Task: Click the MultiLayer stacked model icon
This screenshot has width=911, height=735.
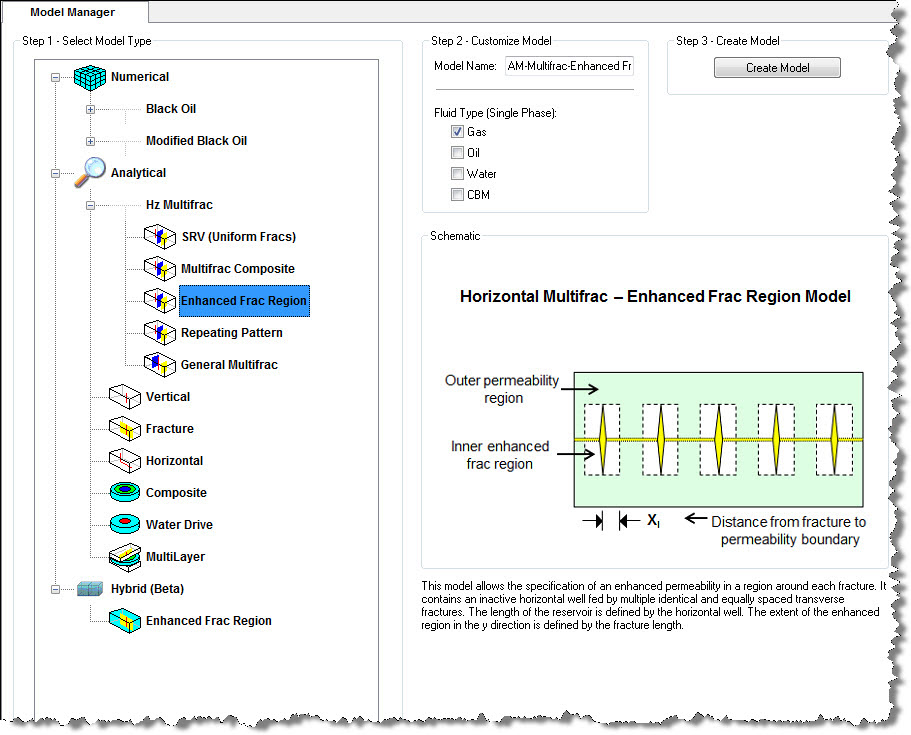Action: tap(125, 556)
